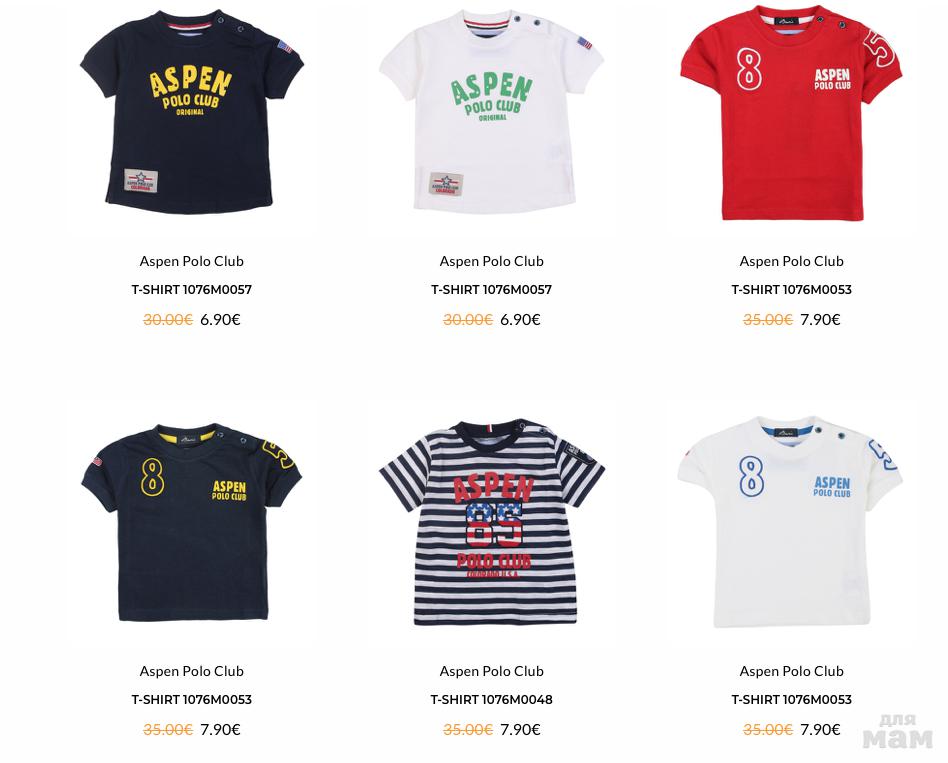Click T-SHIRT 1076M0053 title under red shirt
This screenshot has width=948, height=763.
[791, 290]
